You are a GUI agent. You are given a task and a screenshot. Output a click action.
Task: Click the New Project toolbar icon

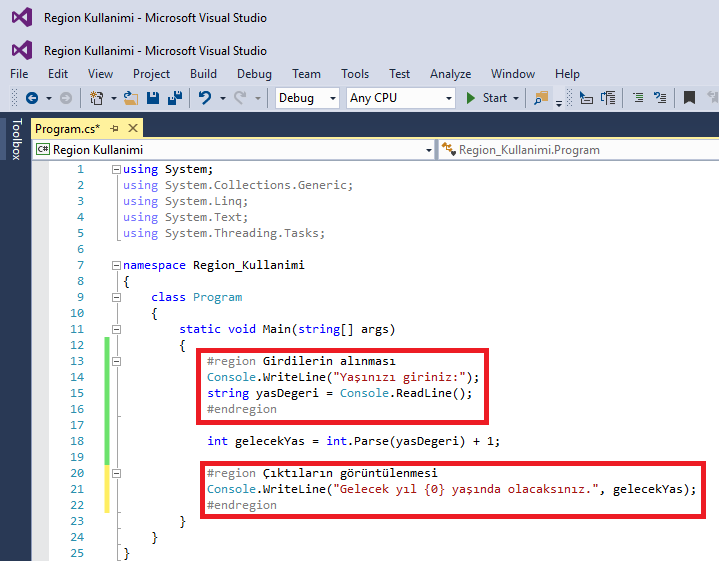pos(96,98)
